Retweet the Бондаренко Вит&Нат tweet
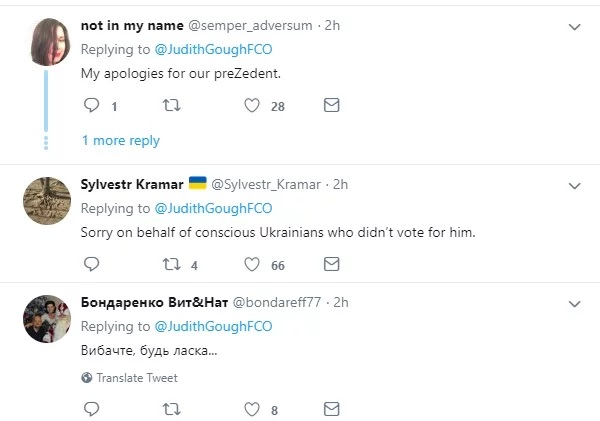This screenshot has width=600, height=421. pos(171,409)
